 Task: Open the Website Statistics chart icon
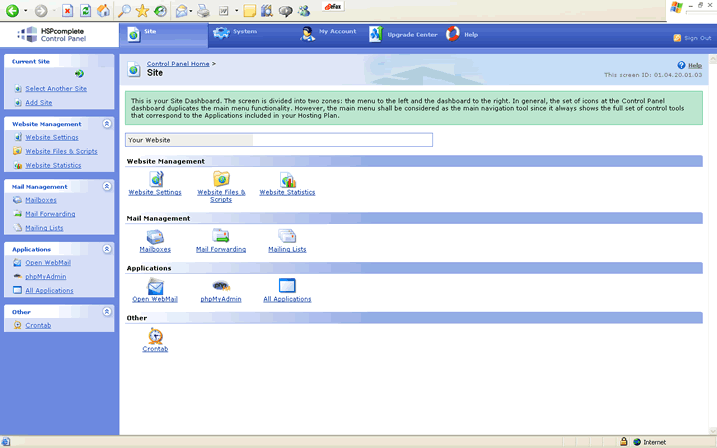point(287,179)
